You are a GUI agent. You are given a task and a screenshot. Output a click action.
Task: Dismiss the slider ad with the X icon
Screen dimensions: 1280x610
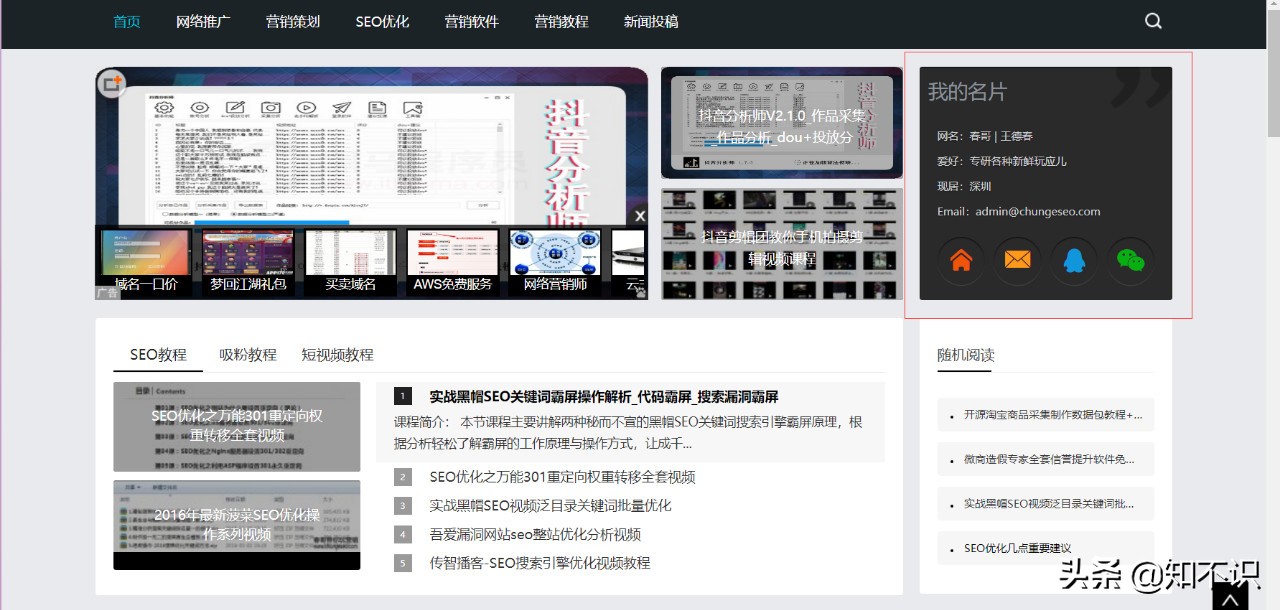[640, 216]
